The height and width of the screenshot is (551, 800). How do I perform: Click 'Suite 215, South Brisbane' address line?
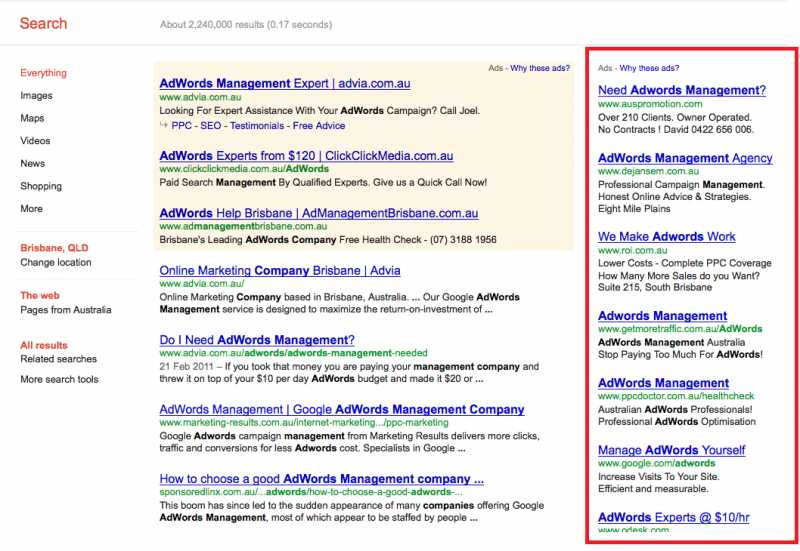point(655,287)
